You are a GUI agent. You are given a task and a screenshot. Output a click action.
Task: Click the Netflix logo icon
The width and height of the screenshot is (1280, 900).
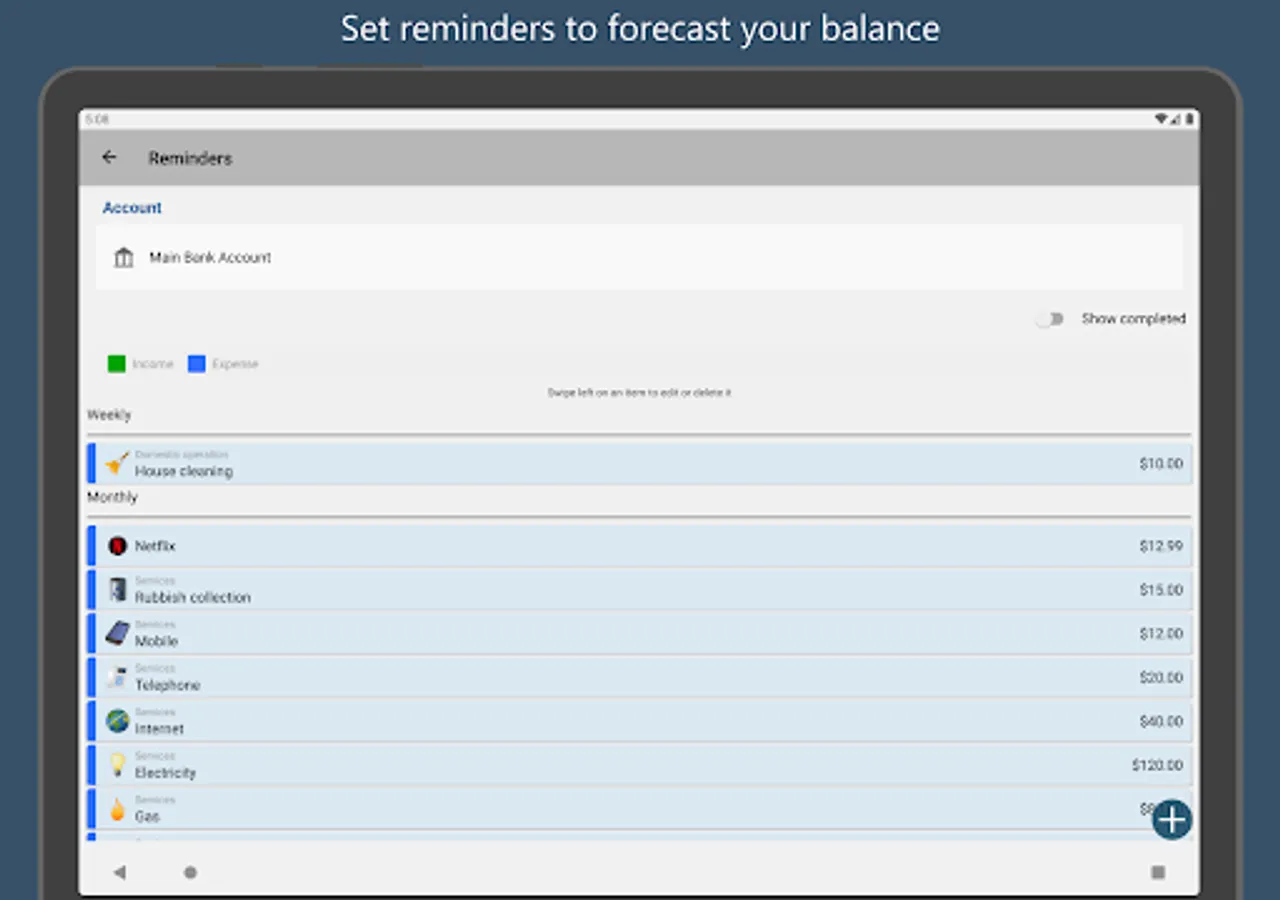117,546
